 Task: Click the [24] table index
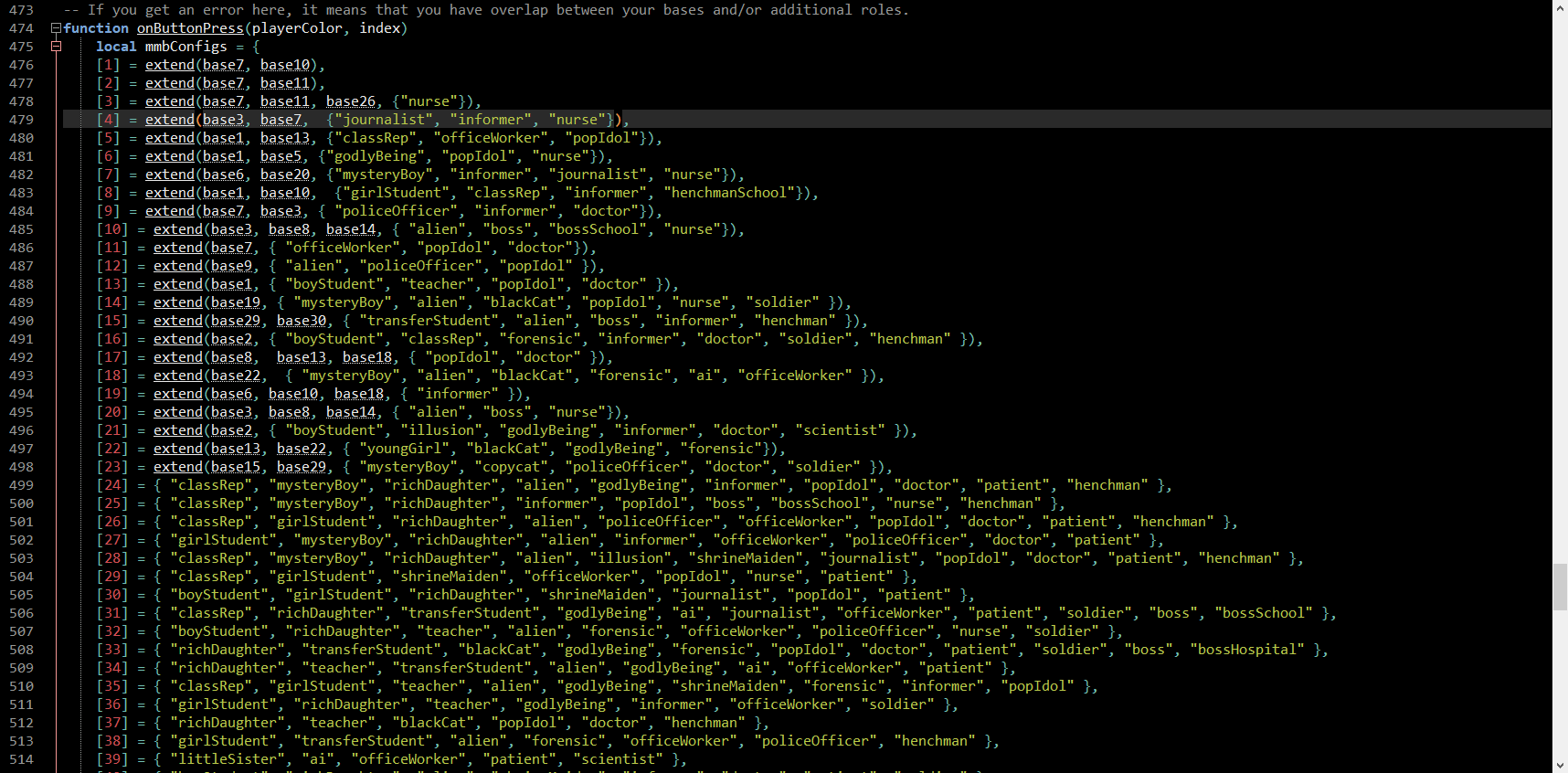pos(112,485)
